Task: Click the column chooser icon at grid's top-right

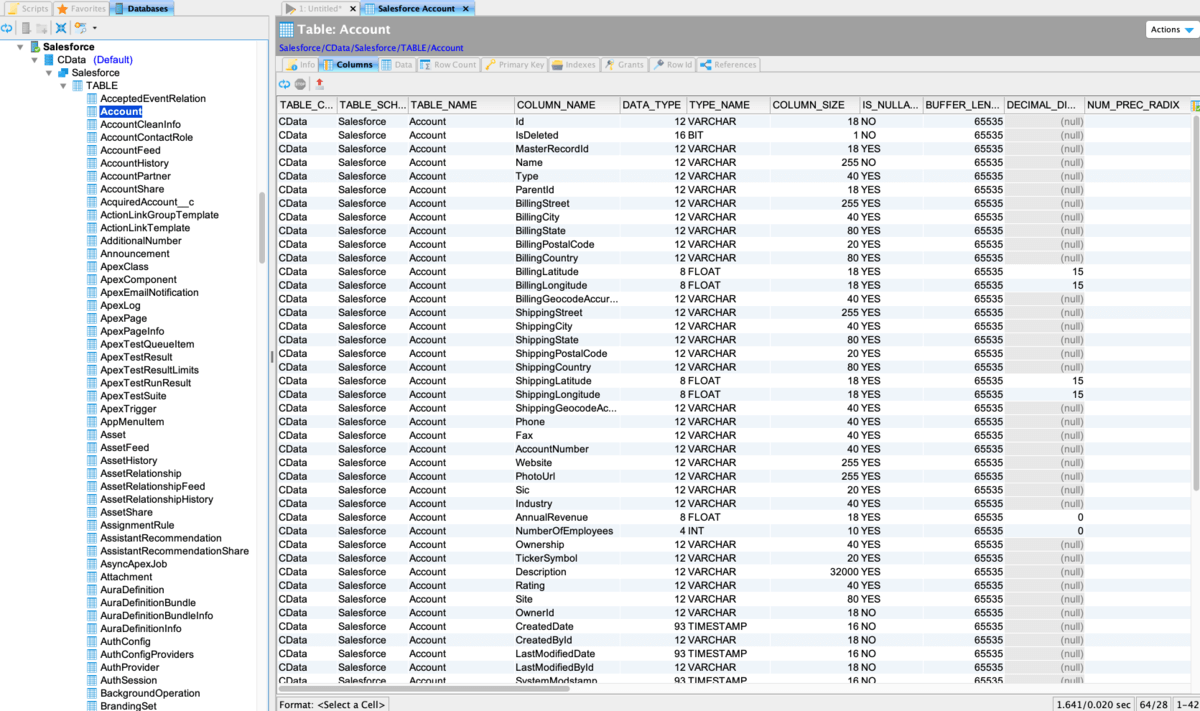Action: (x=1194, y=105)
